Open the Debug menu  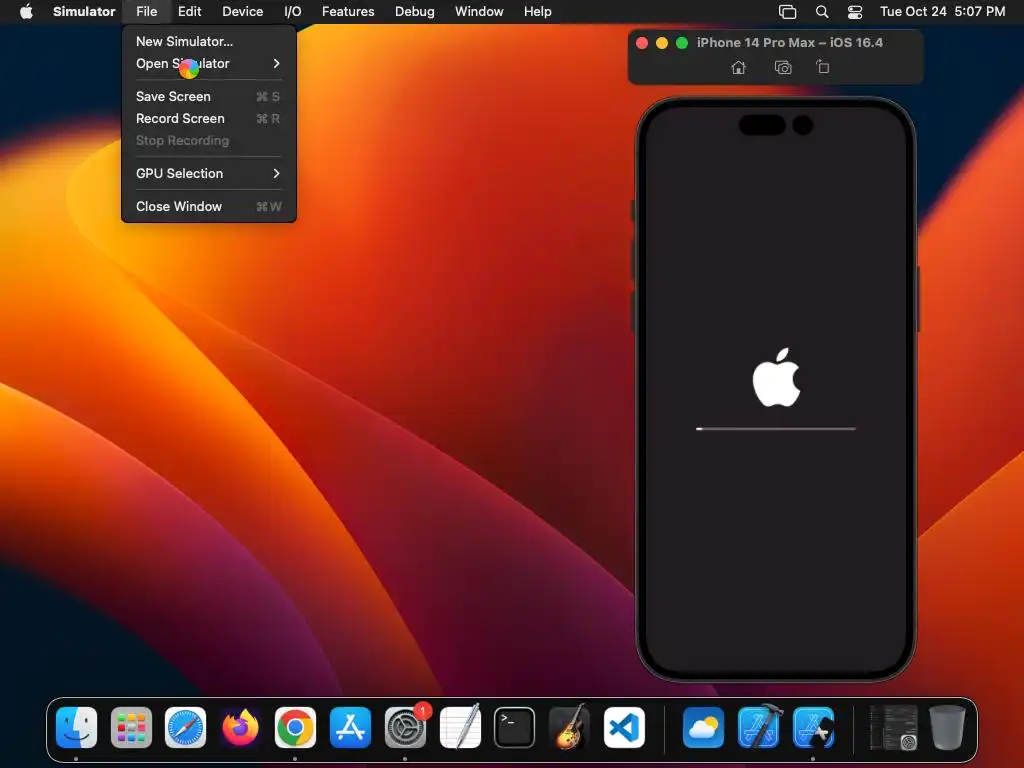[x=415, y=11]
